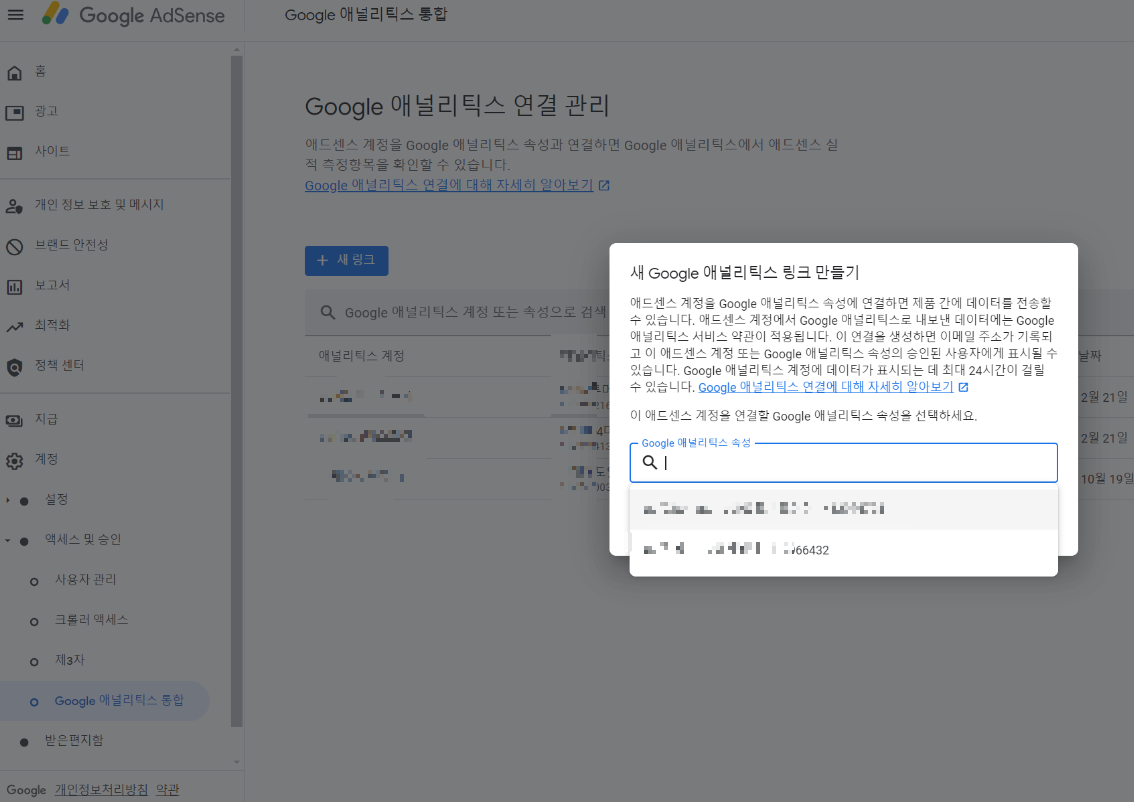This screenshot has width=1134, height=802.
Task: Select the property suggestion ending in 66432
Action: (843, 550)
